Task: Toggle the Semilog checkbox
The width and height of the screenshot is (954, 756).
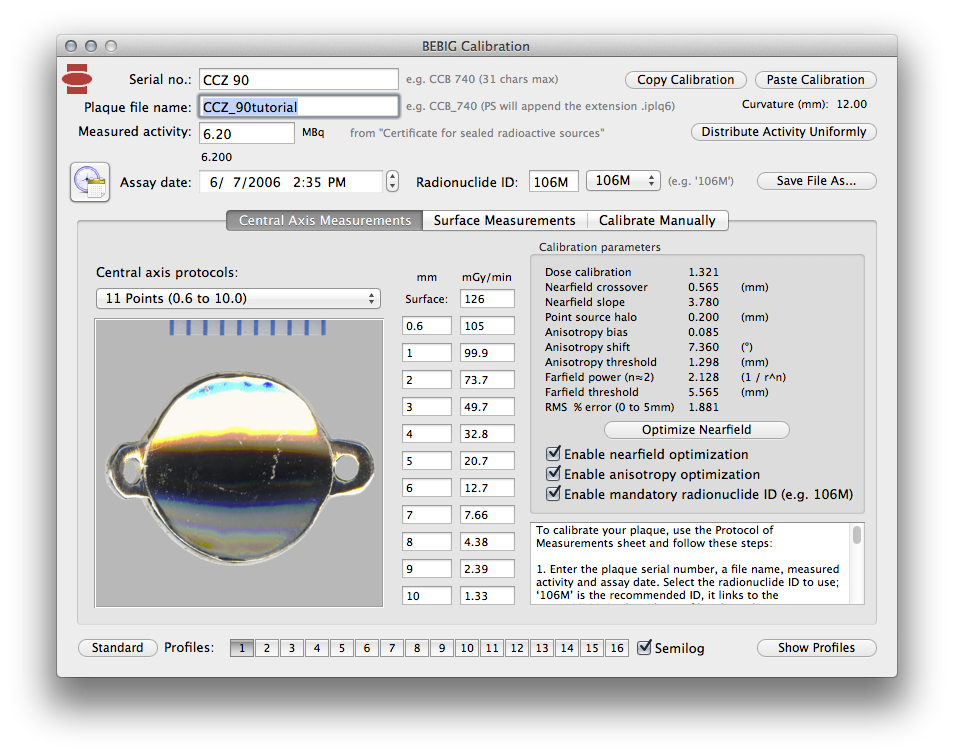Action: click(644, 648)
